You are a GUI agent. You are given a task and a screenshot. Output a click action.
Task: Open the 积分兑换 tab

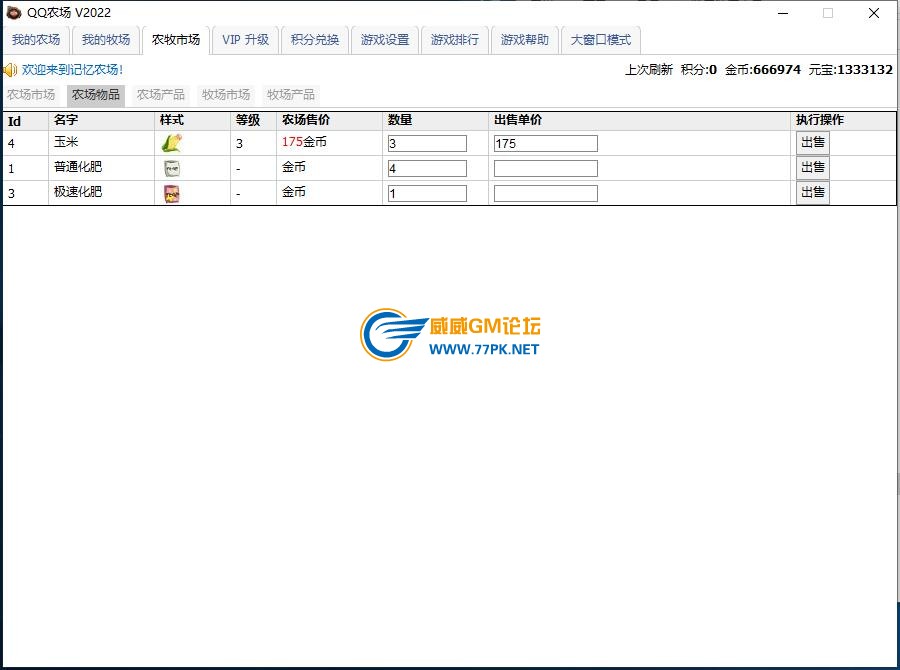[315, 40]
